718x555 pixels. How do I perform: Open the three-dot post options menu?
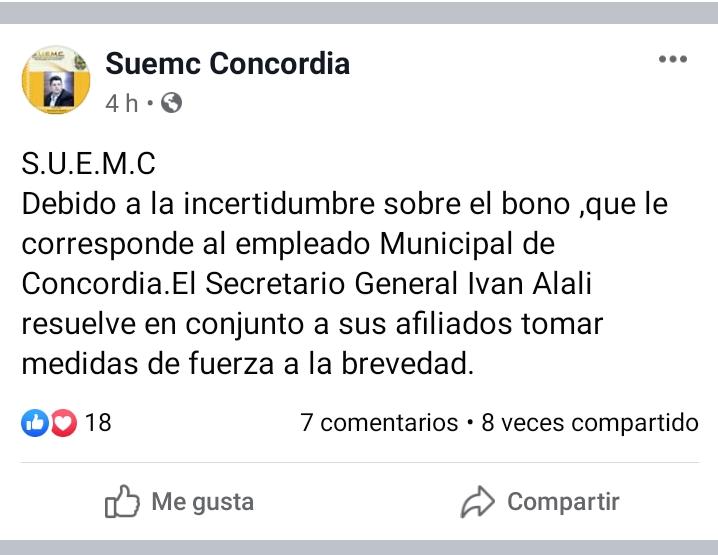(672, 60)
